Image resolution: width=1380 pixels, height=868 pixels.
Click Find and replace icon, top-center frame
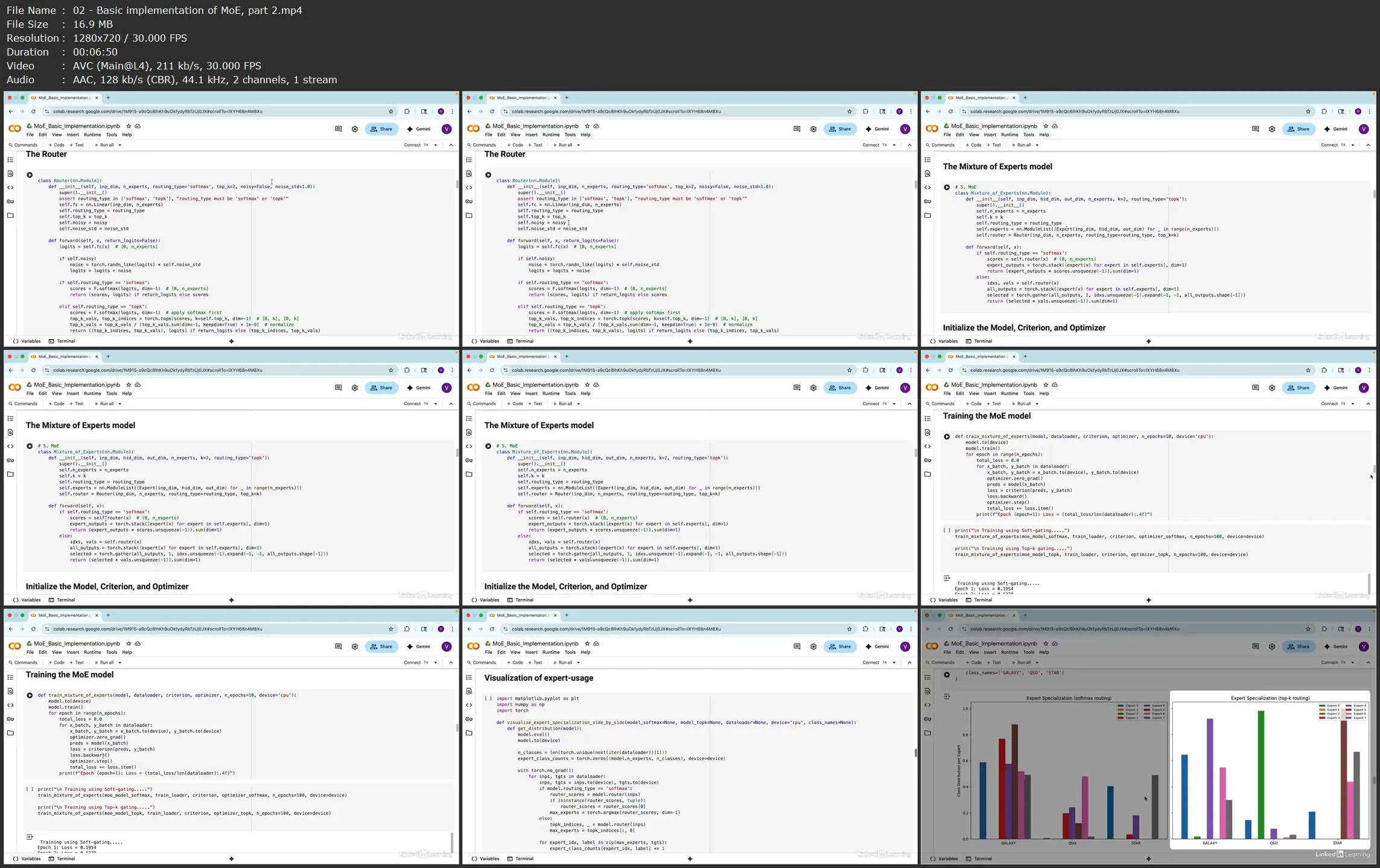[x=469, y=174]
